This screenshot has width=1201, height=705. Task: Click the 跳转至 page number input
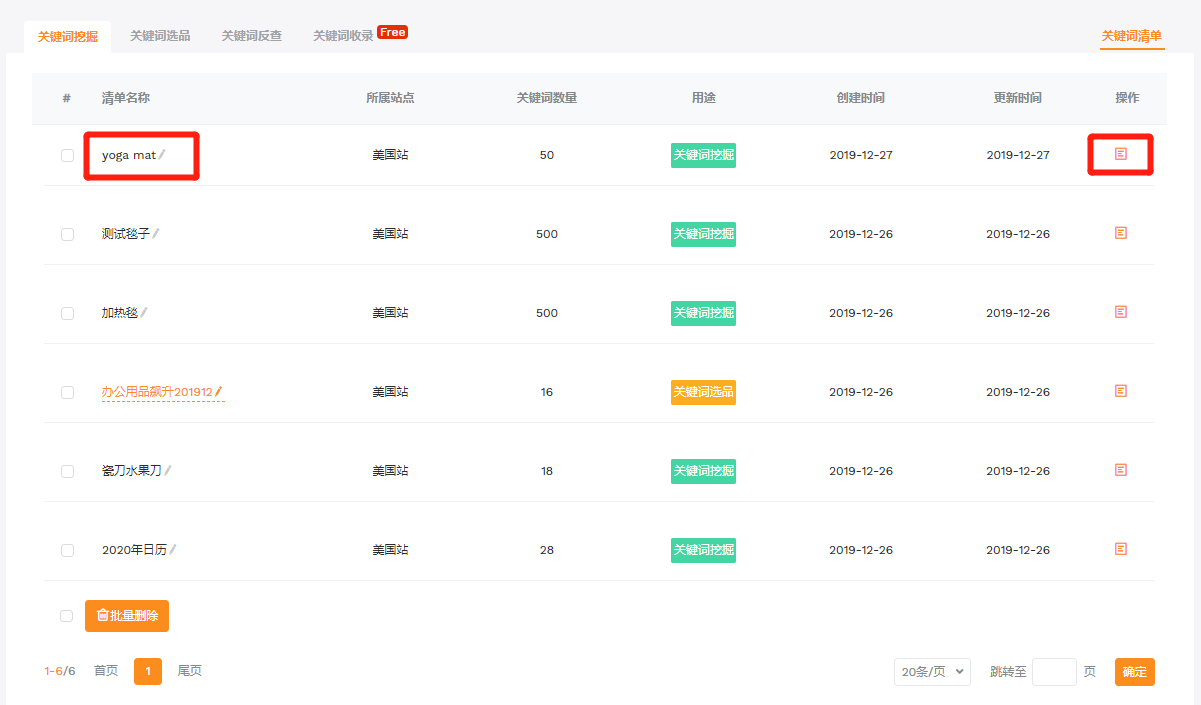[1054, 672]
